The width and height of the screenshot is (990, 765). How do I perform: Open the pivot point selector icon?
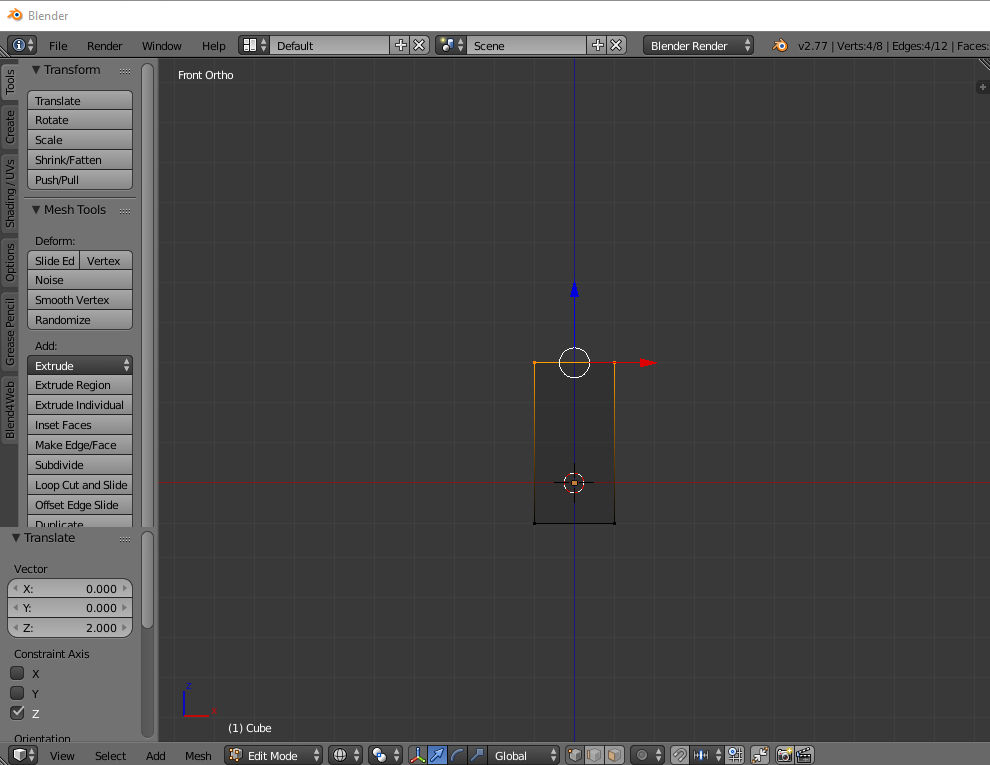pyautogui.click(x=385, y=755)
